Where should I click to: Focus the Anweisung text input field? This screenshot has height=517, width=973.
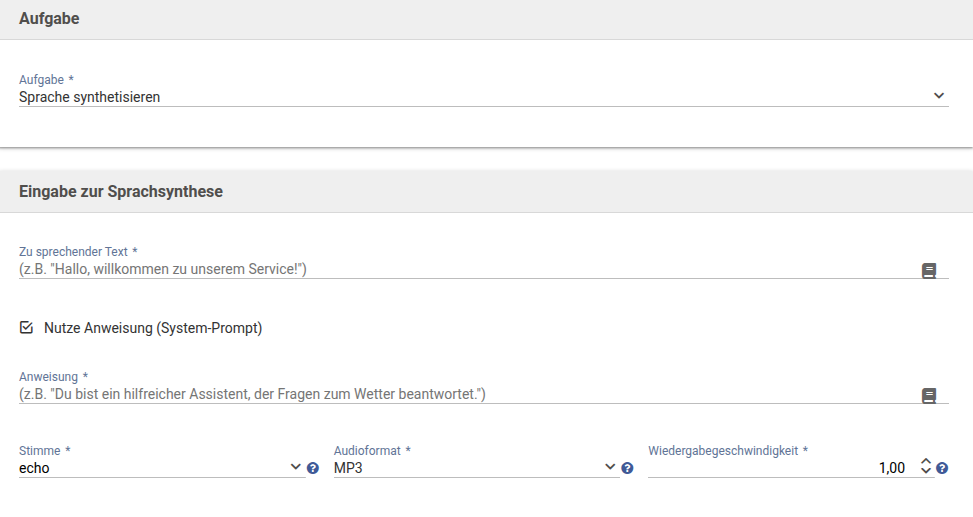coord(460,395)
